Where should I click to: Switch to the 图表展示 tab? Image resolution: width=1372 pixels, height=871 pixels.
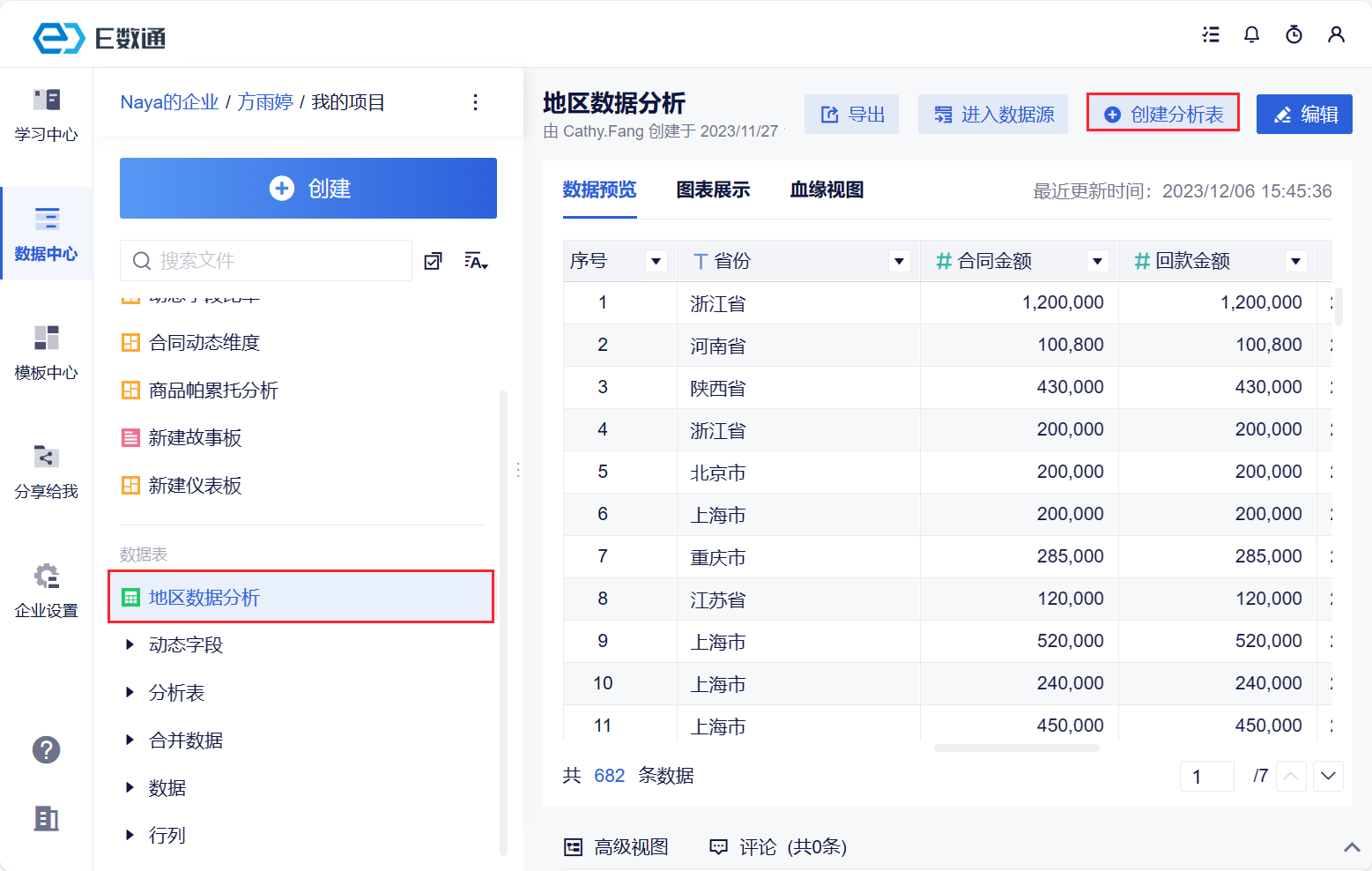click(x=713, y=190)
